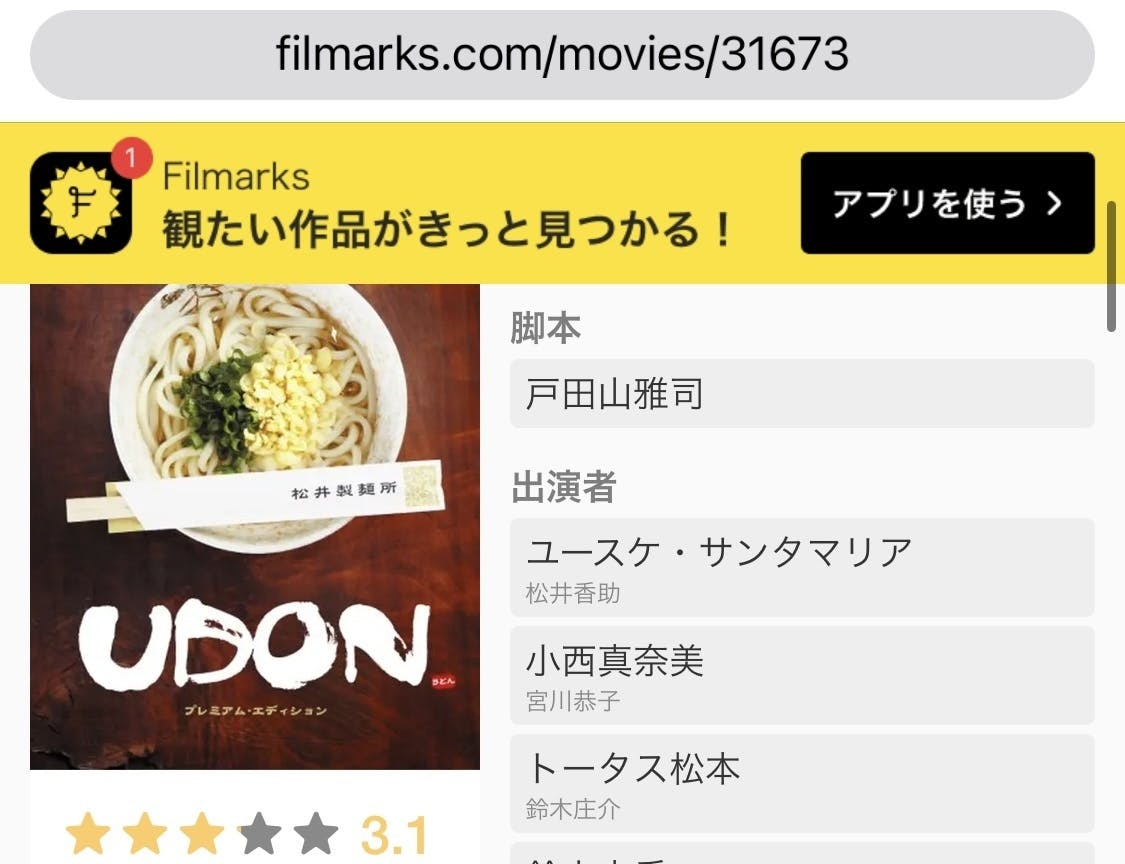The image size is (1125, 864).
Task: Click the red notification badge on Filmarks icon
Action: pyautogui.click(x=131, y=156)
